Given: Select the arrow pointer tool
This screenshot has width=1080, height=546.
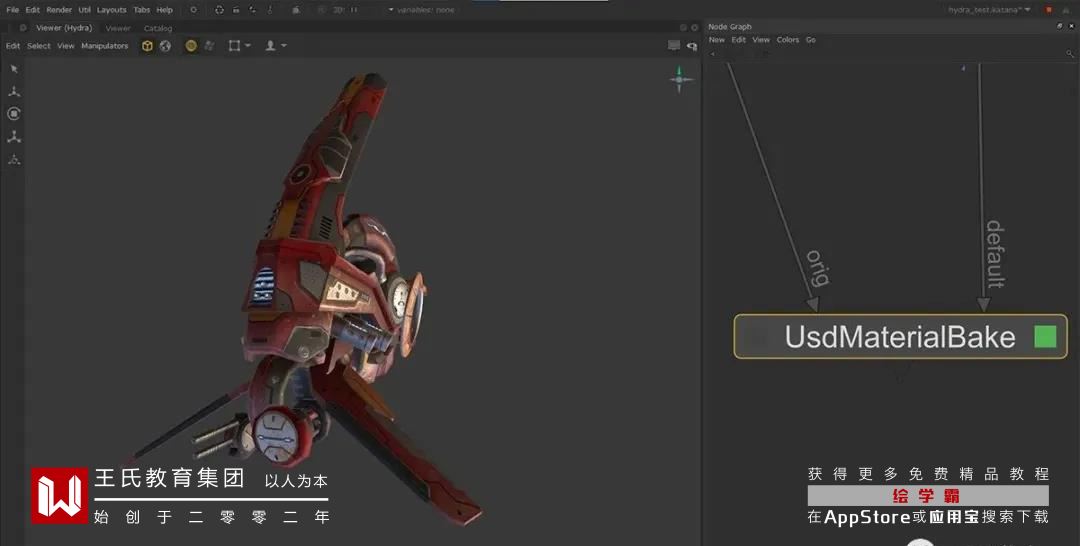Looking at the screenshot, I should point(14,70).
